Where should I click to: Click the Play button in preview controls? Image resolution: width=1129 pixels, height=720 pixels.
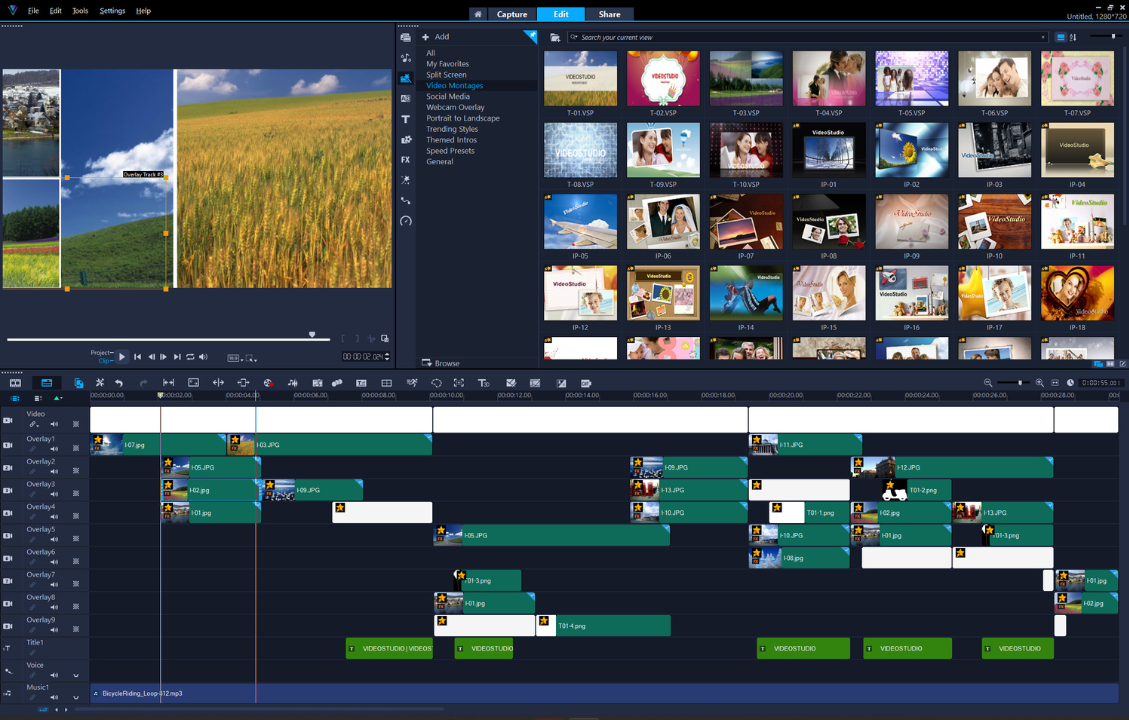[x=122, y=356]
